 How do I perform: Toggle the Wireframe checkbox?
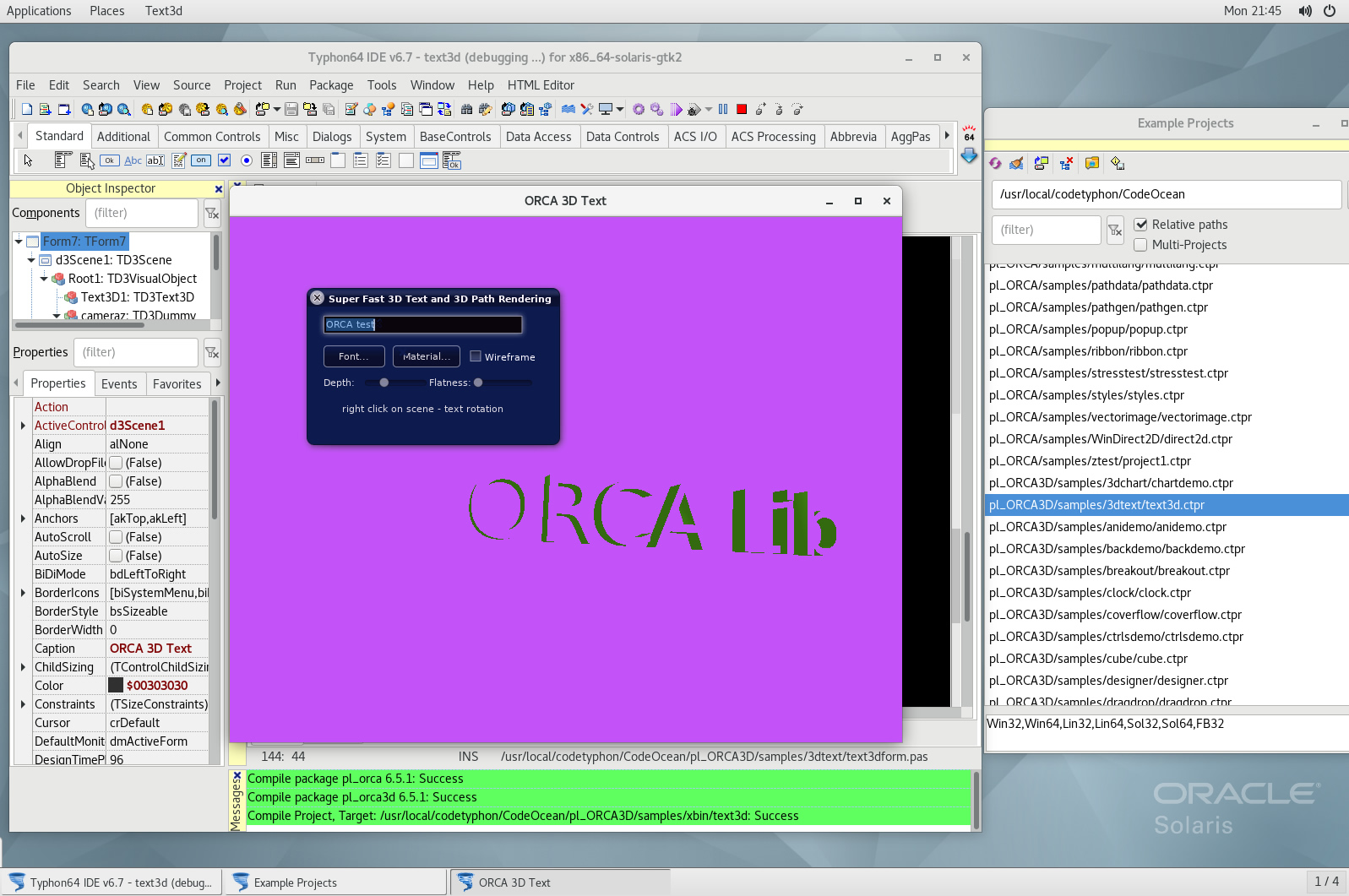click(476, 356)
